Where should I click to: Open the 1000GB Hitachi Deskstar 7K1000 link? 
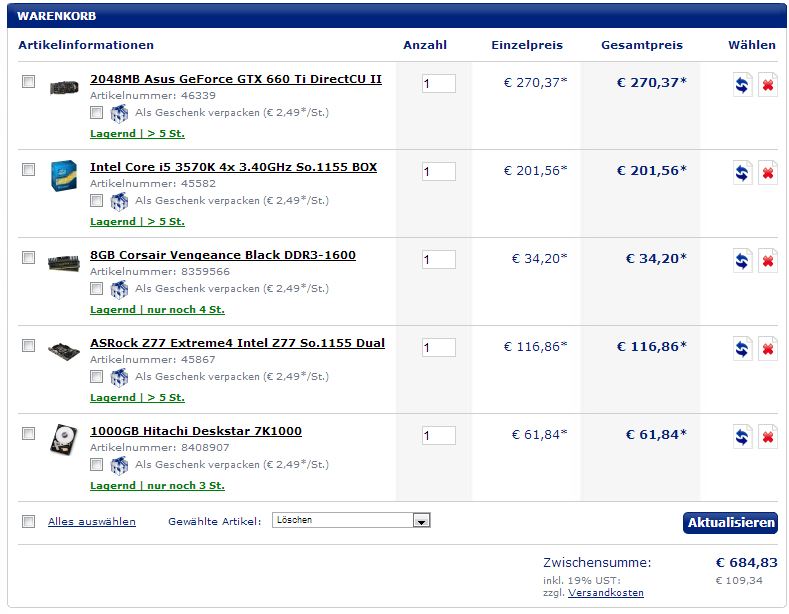tap(196, 431)
